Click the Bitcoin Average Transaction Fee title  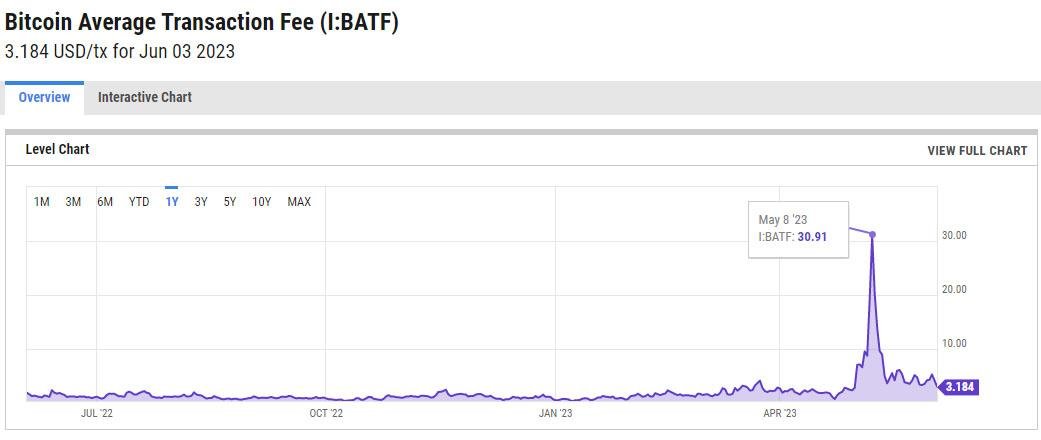coord(202,22)
